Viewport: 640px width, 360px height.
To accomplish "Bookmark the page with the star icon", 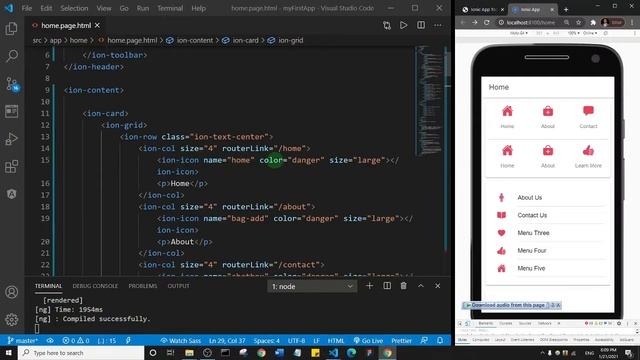I will coord(578,22).
